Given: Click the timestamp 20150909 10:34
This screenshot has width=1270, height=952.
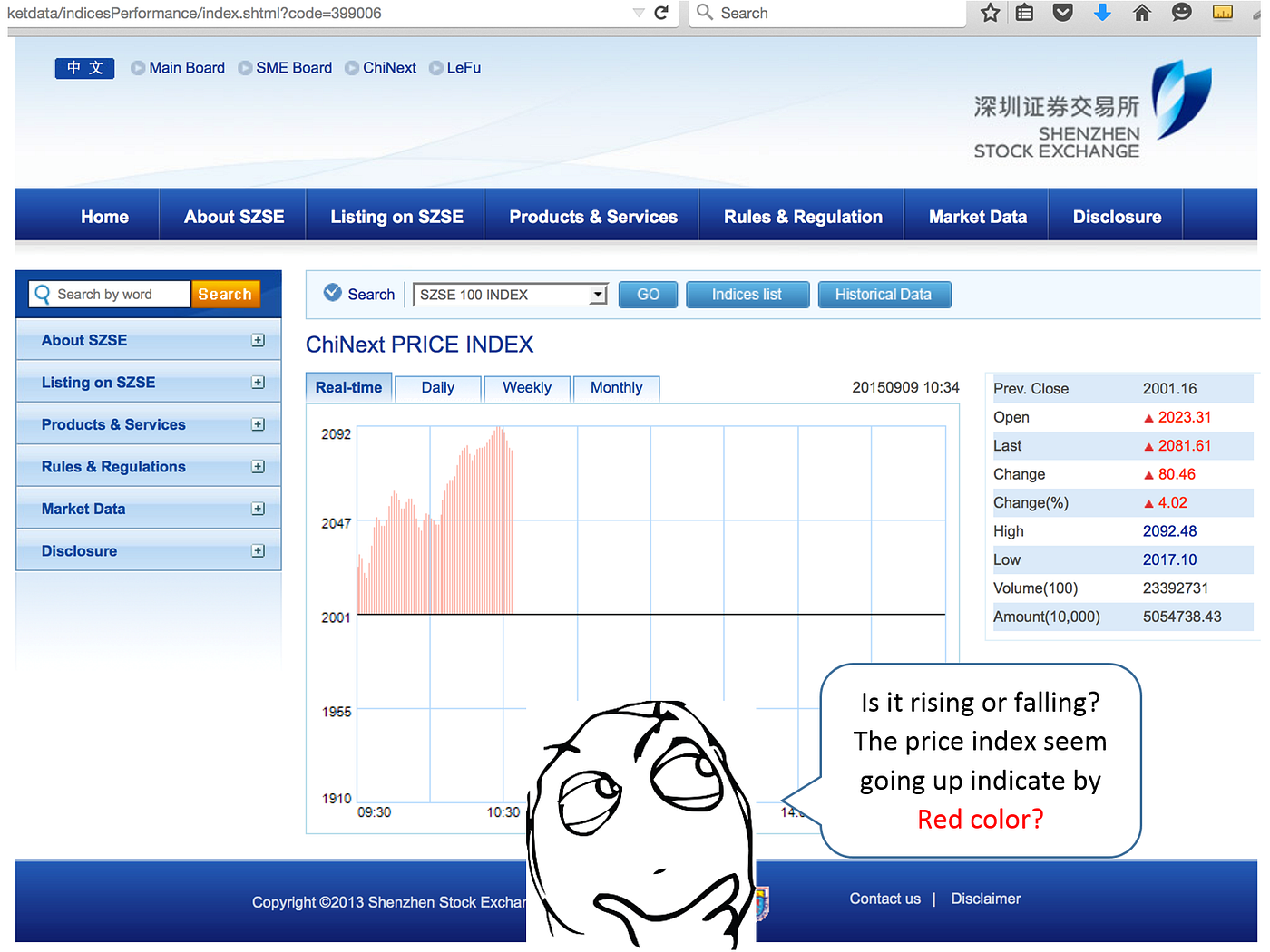Looking at the screenshot, I should [x=905, y=387].
